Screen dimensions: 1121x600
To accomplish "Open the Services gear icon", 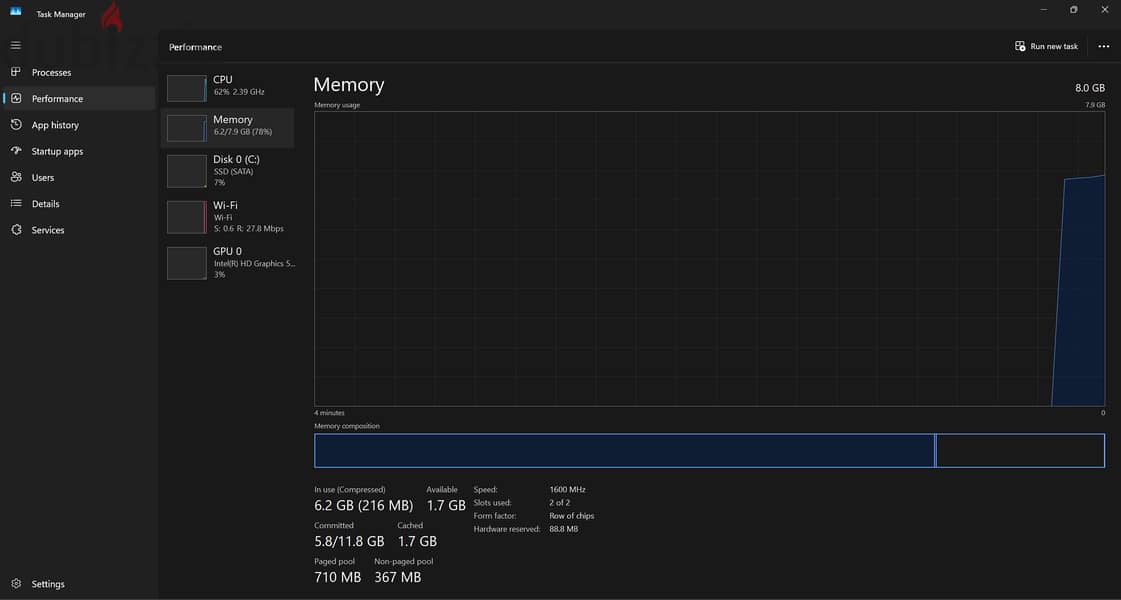I will click(16, 230).
